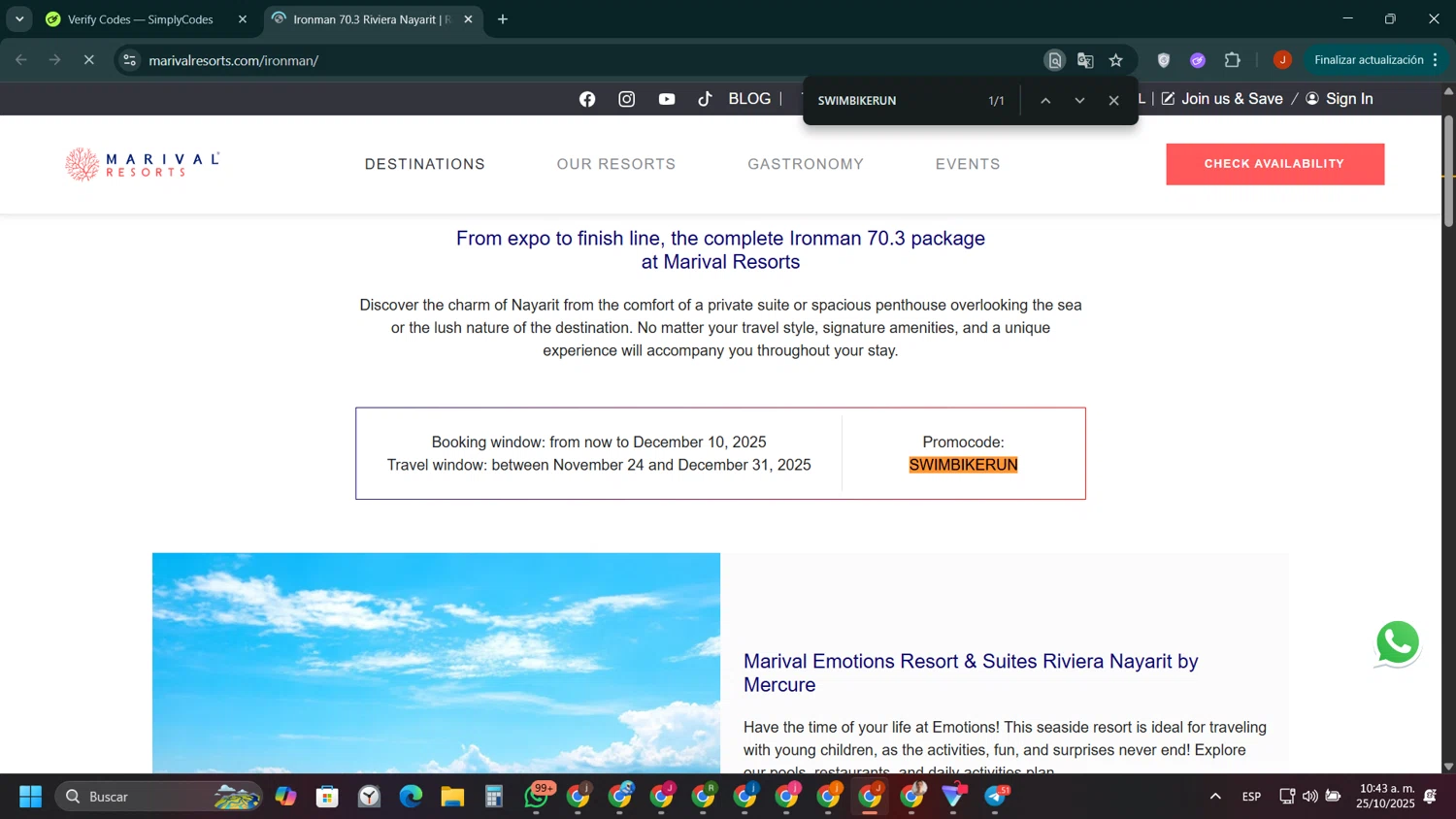Screen dimensions: 1456x819
Task: Click the blue sky resort image
Action: pyautogui.click(x=436, y=663)
